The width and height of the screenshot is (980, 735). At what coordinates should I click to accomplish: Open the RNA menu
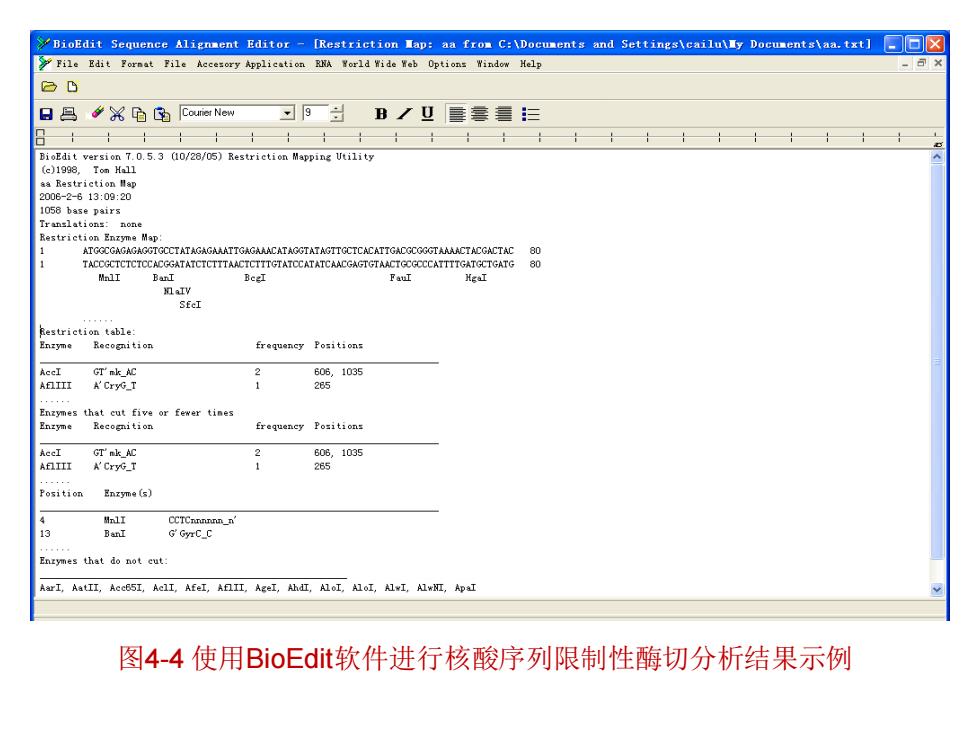(x=323, y=64)
